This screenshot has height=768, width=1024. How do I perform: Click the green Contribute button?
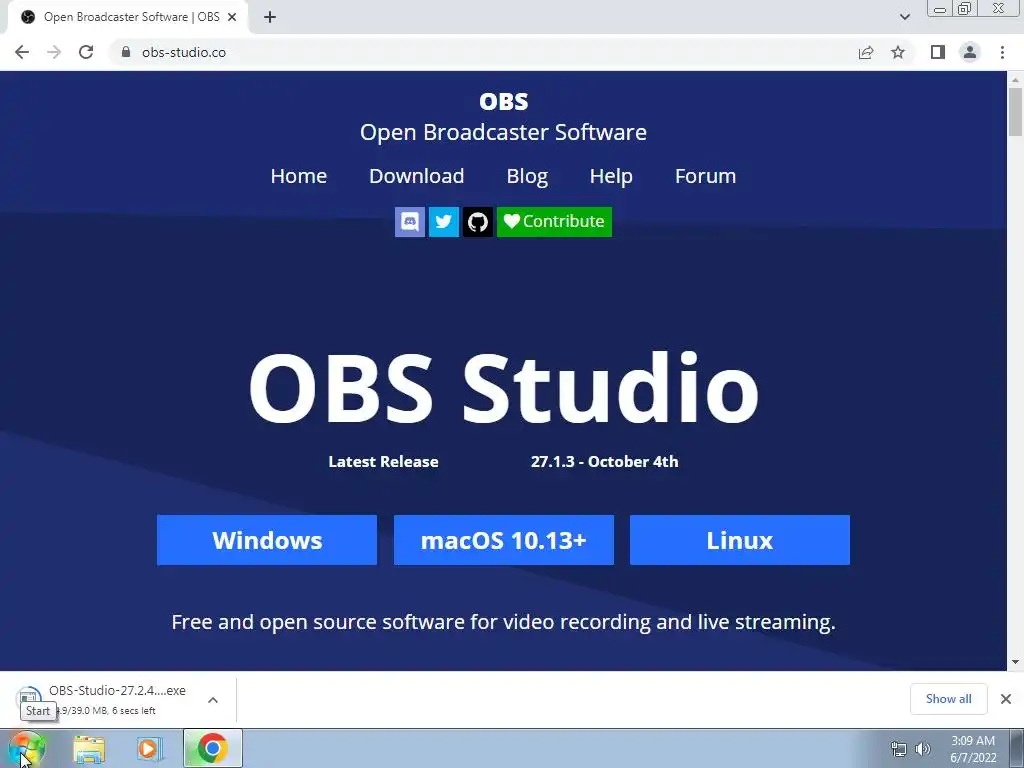point(554,222)
